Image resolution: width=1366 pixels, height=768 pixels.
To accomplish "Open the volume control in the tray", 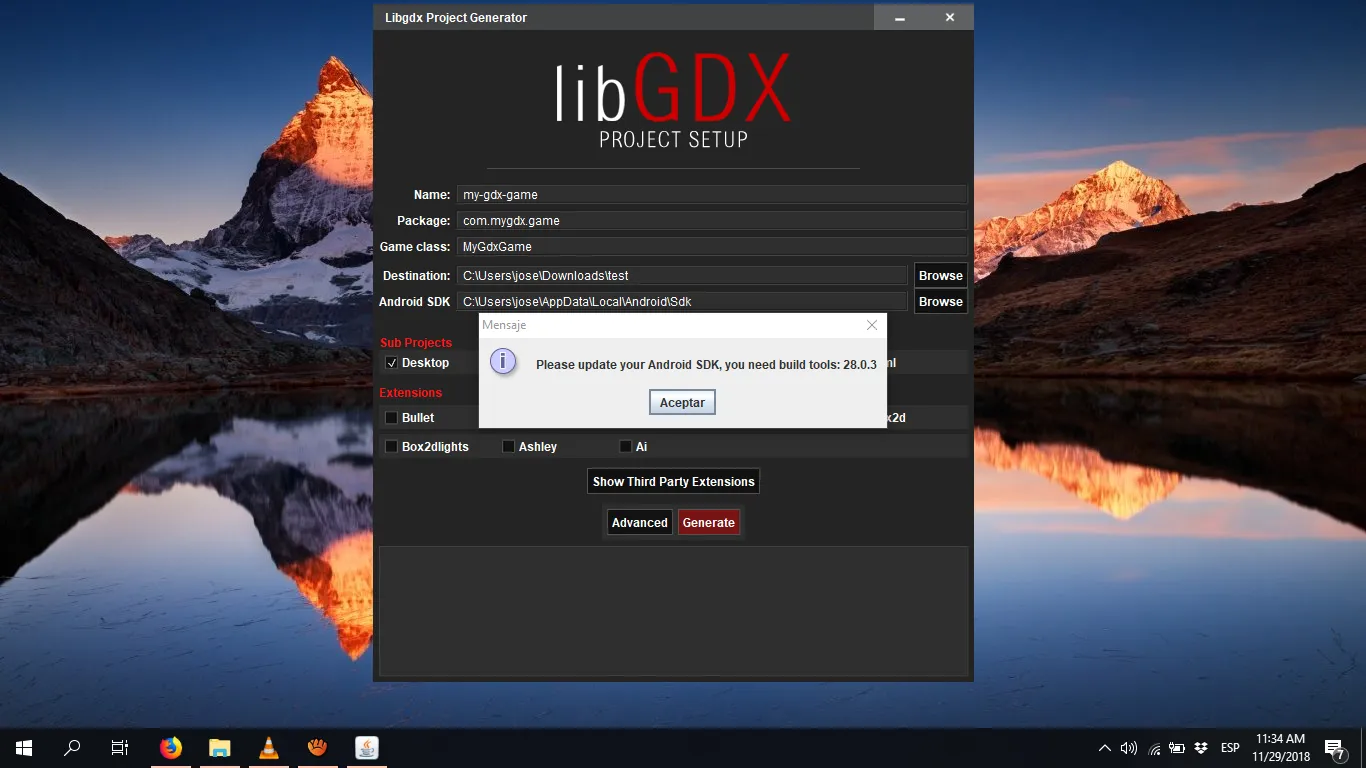I will click(x=1129, y=747).
